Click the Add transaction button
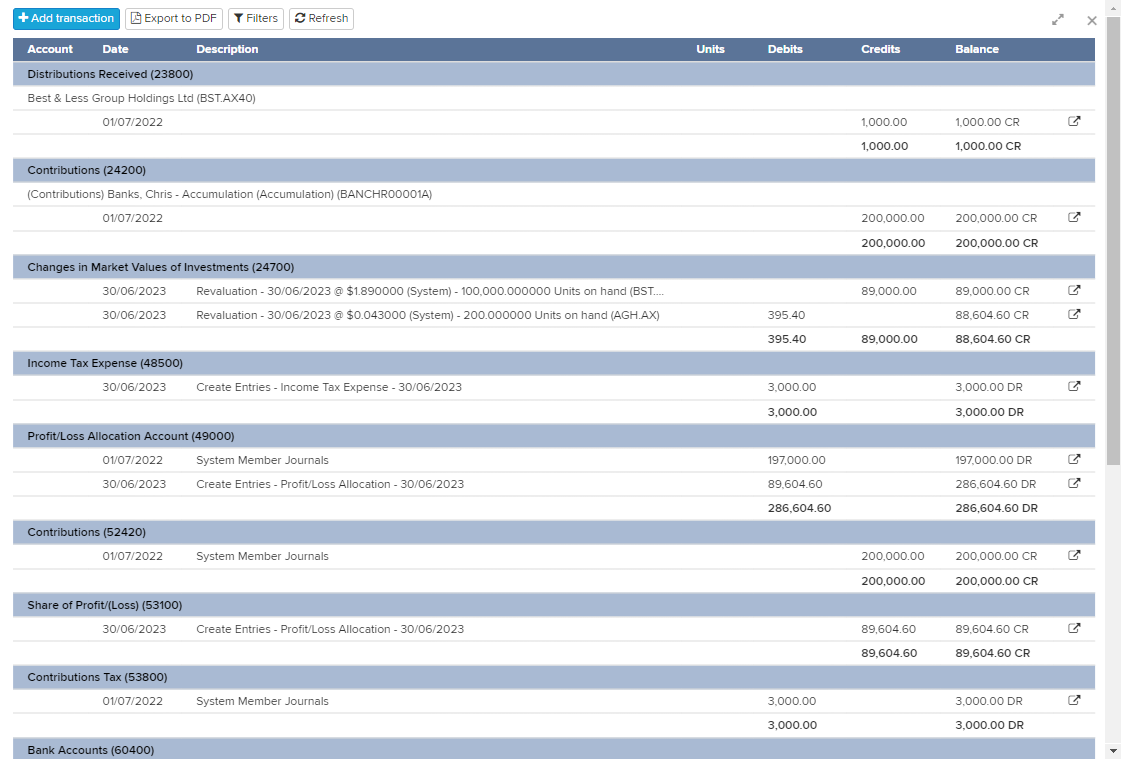Screen dimensions: 1121x759 pos(66,18)
